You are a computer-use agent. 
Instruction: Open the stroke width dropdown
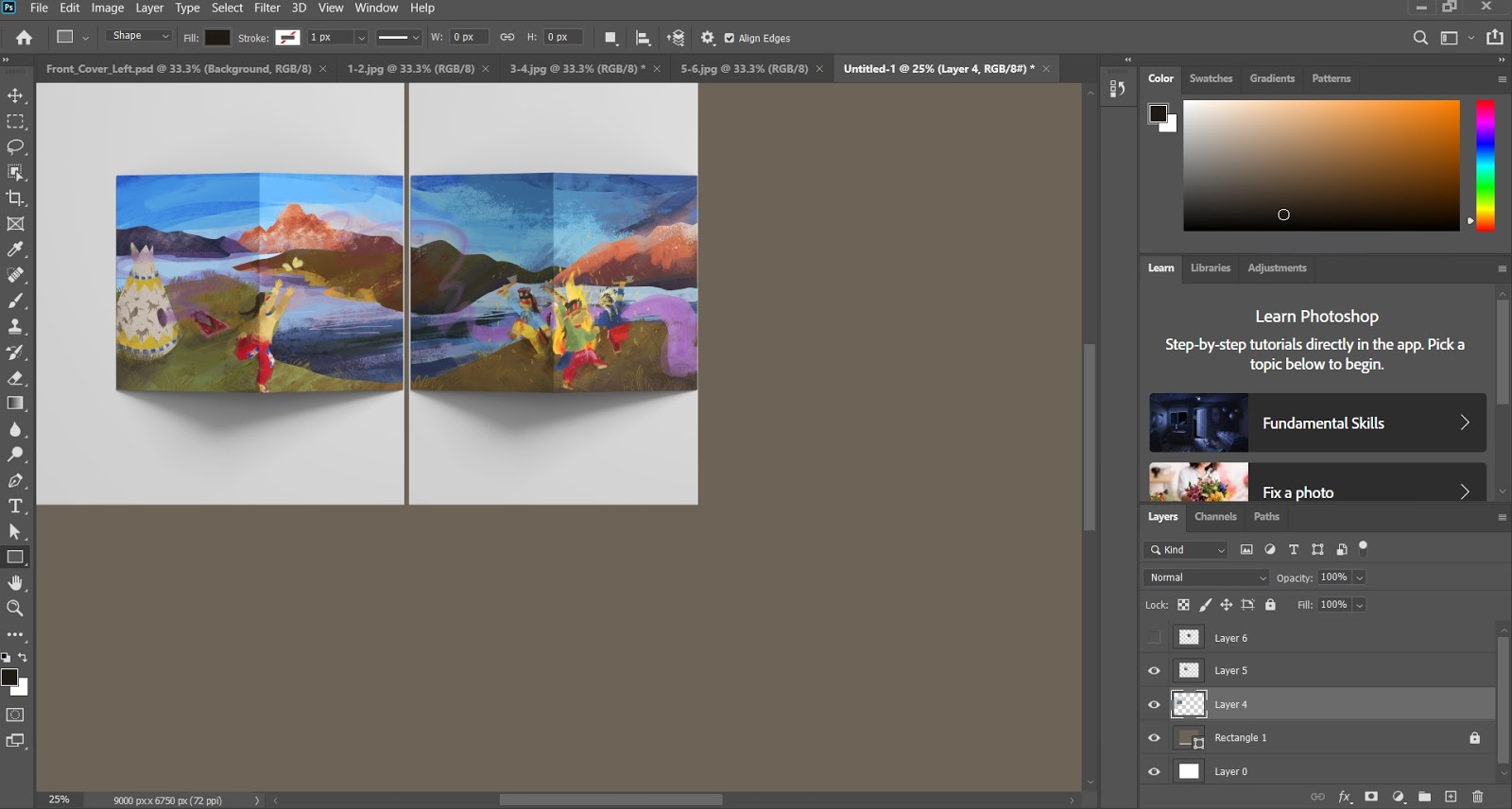point(360,38)
